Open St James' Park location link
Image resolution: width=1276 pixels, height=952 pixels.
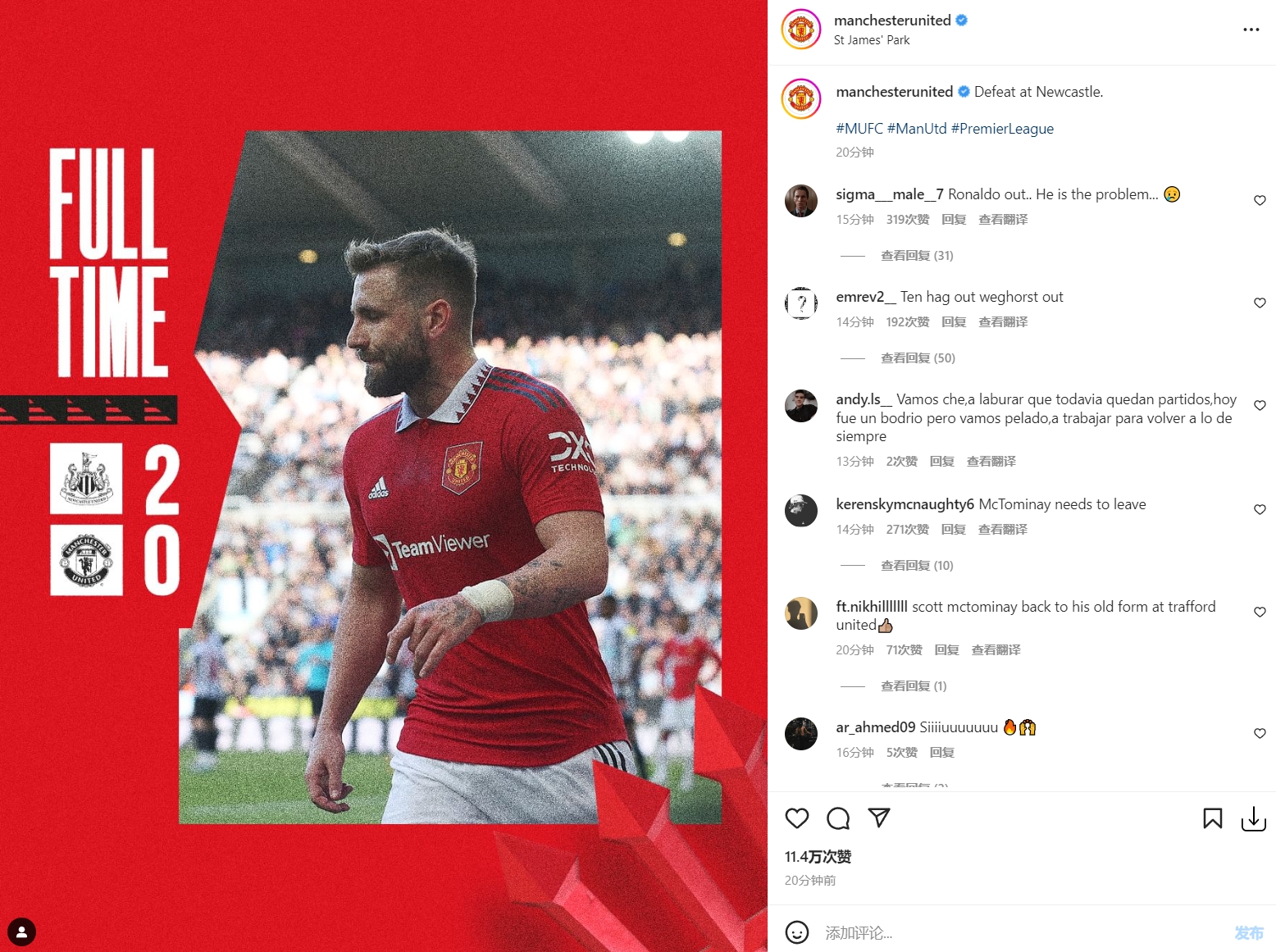[872, 40]
